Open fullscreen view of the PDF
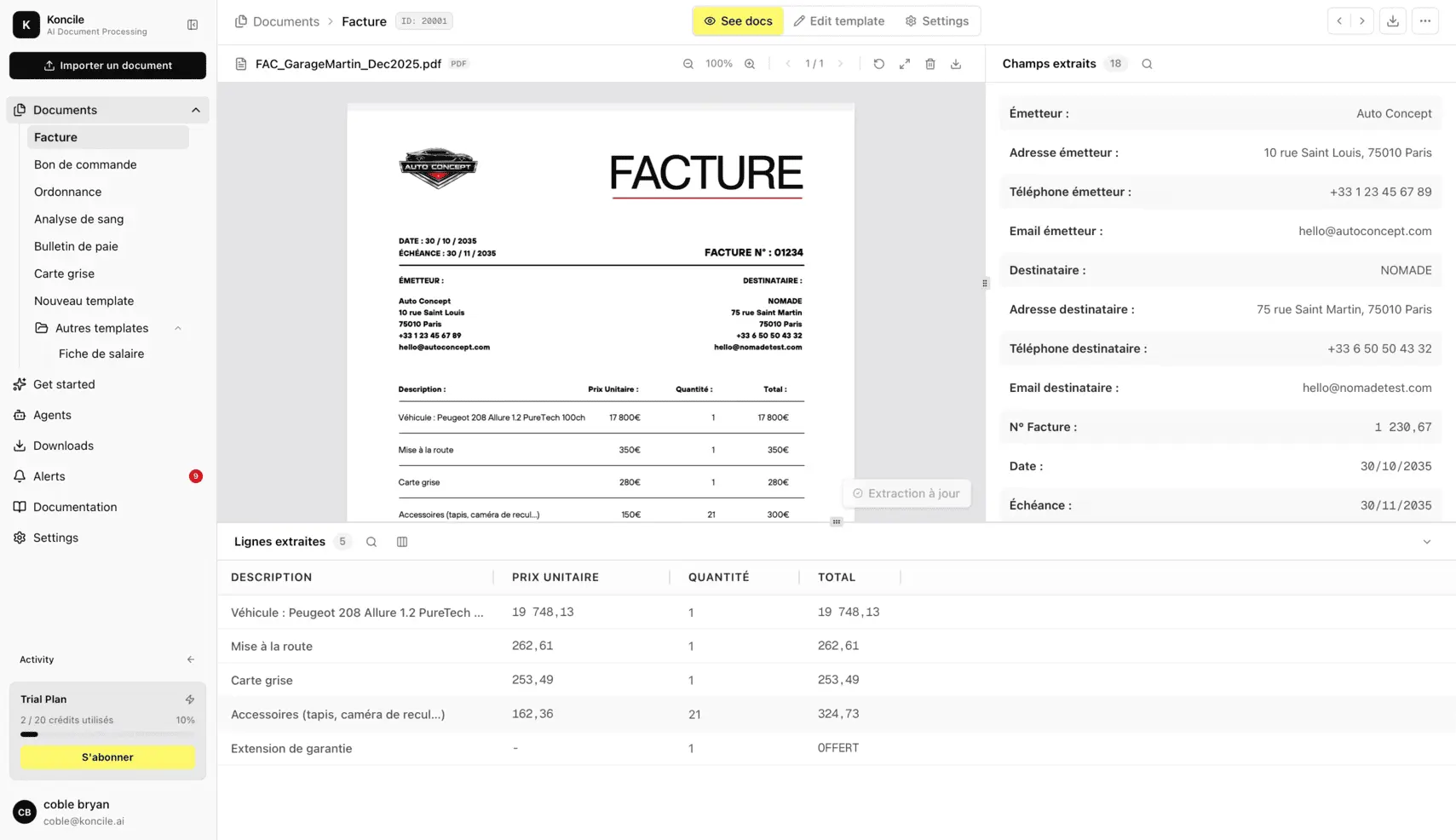 (904, 63)
